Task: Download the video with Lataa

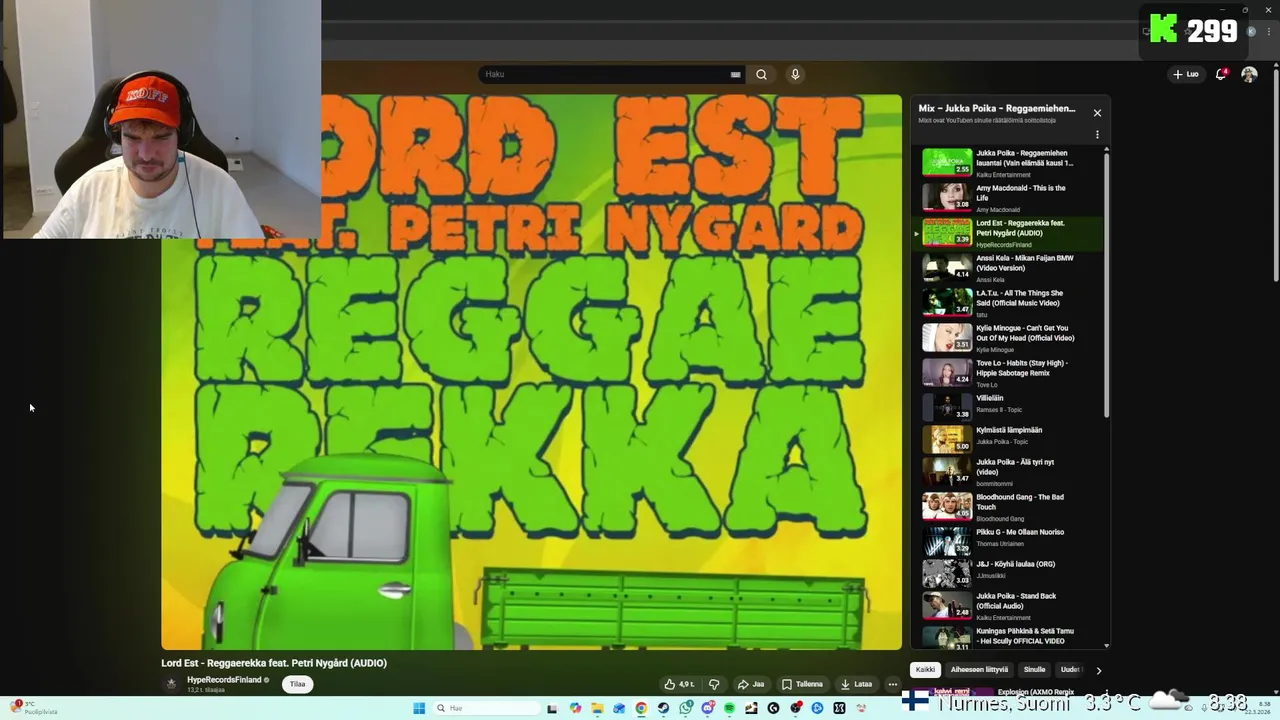Action: 856,684
